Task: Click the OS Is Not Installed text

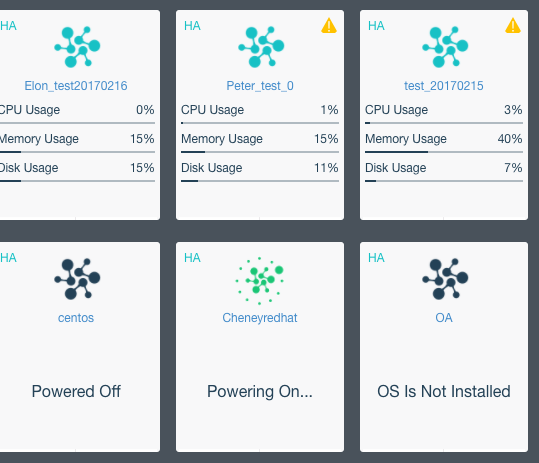Action: [444, 391]
